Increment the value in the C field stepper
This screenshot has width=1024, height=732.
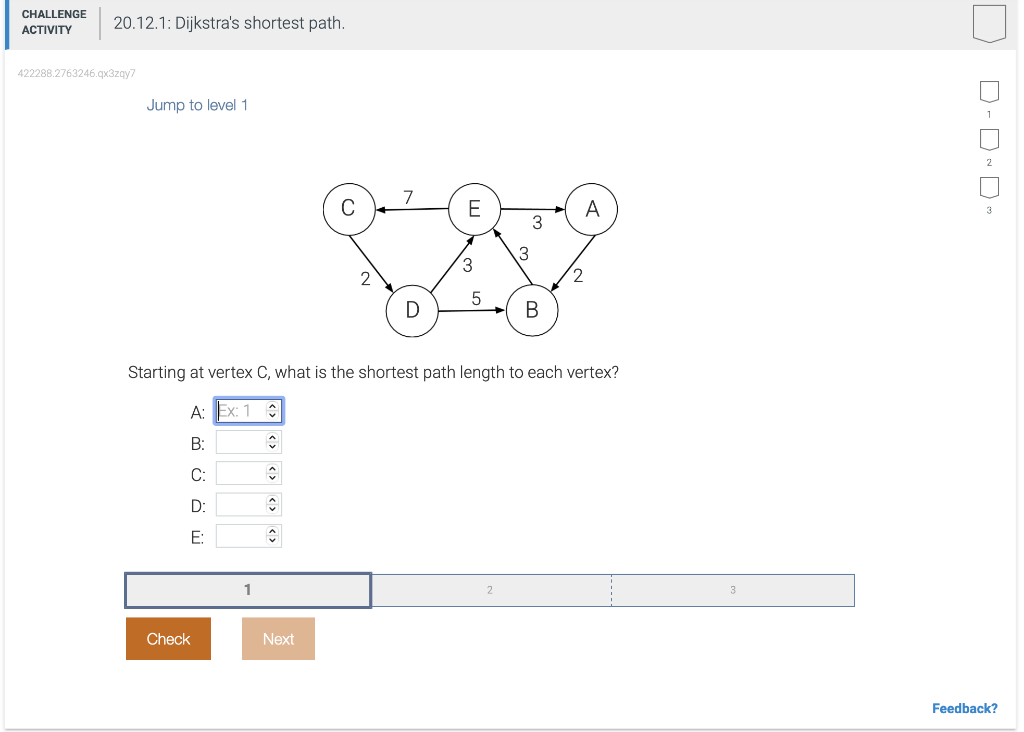pyautogui.click(x=273, y=468)
